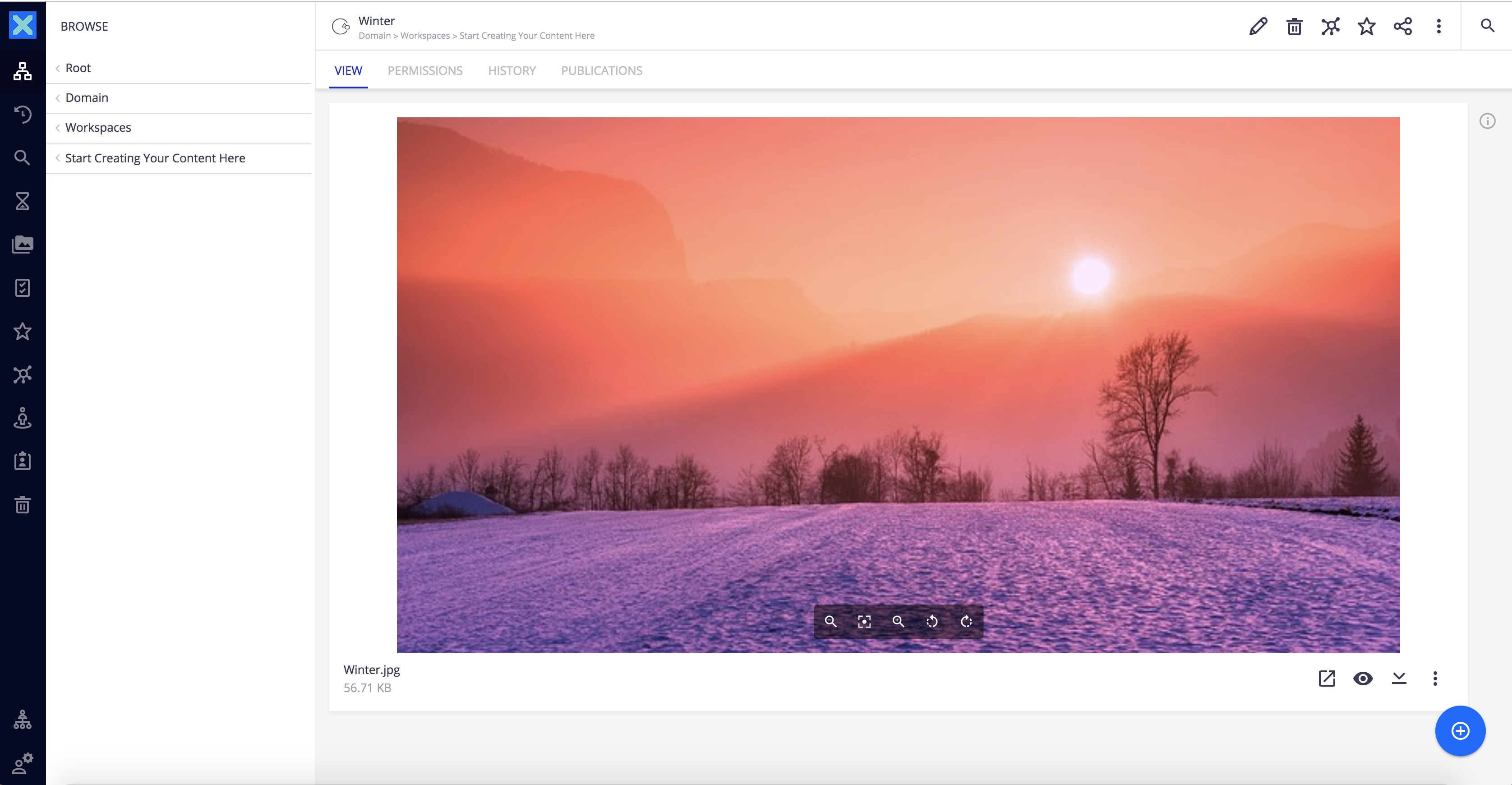Screen dimensions: 1512x785
Task: Click the Winter document title
Action: tap(377, 21)
